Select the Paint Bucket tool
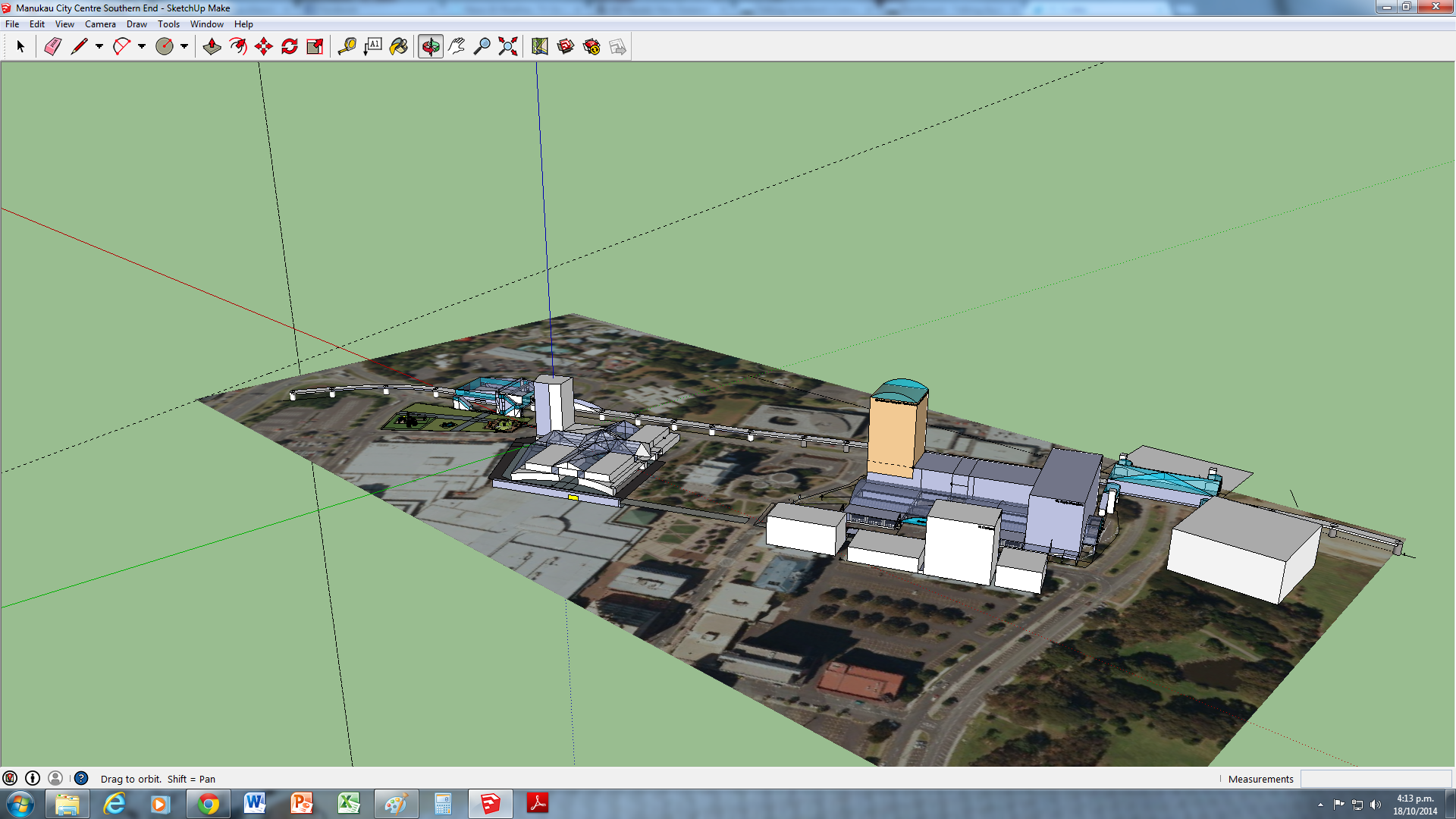1456x819 pixels. [399, 47]
